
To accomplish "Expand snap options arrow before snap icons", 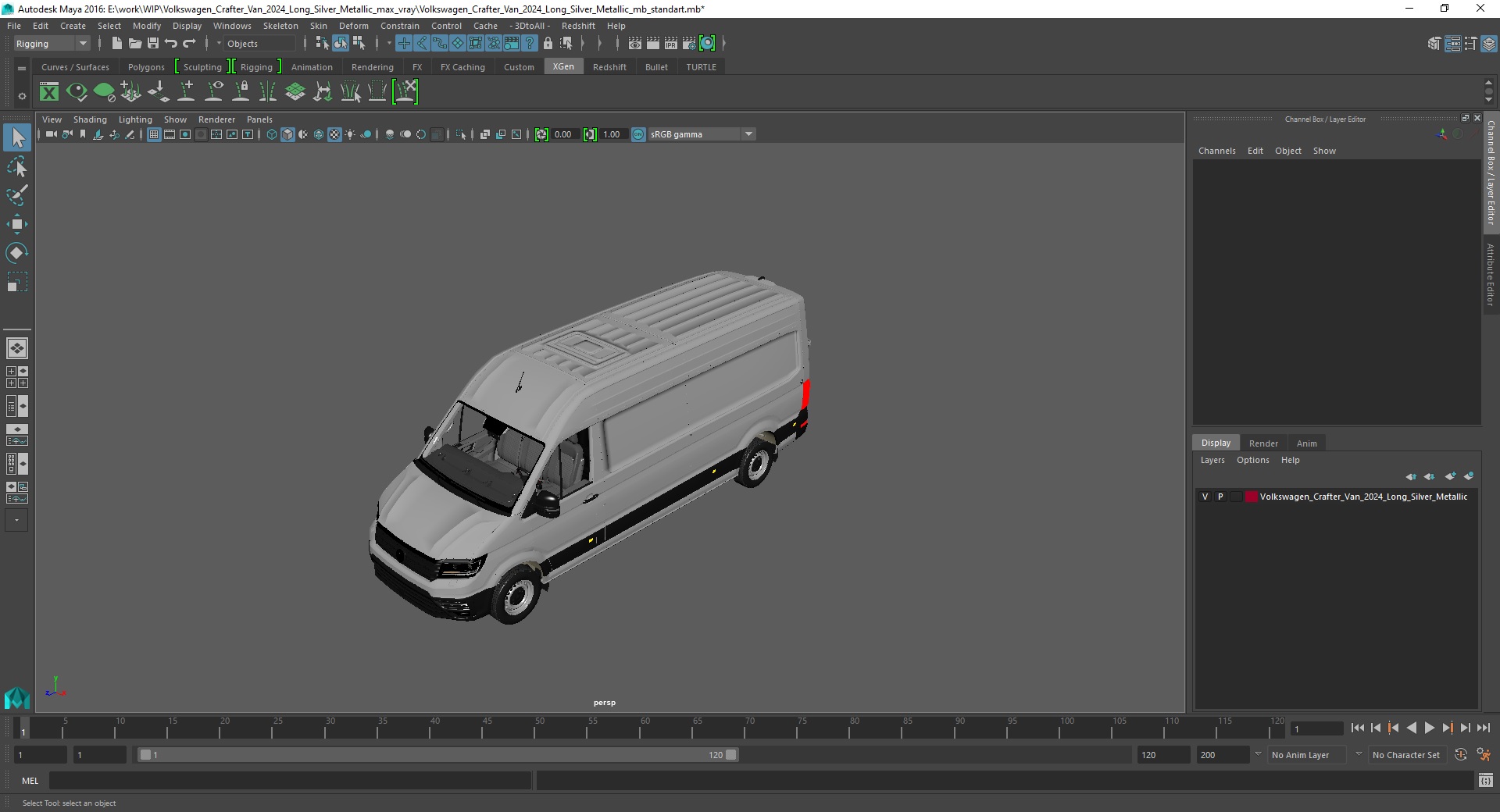I will (x=389, y=44).
